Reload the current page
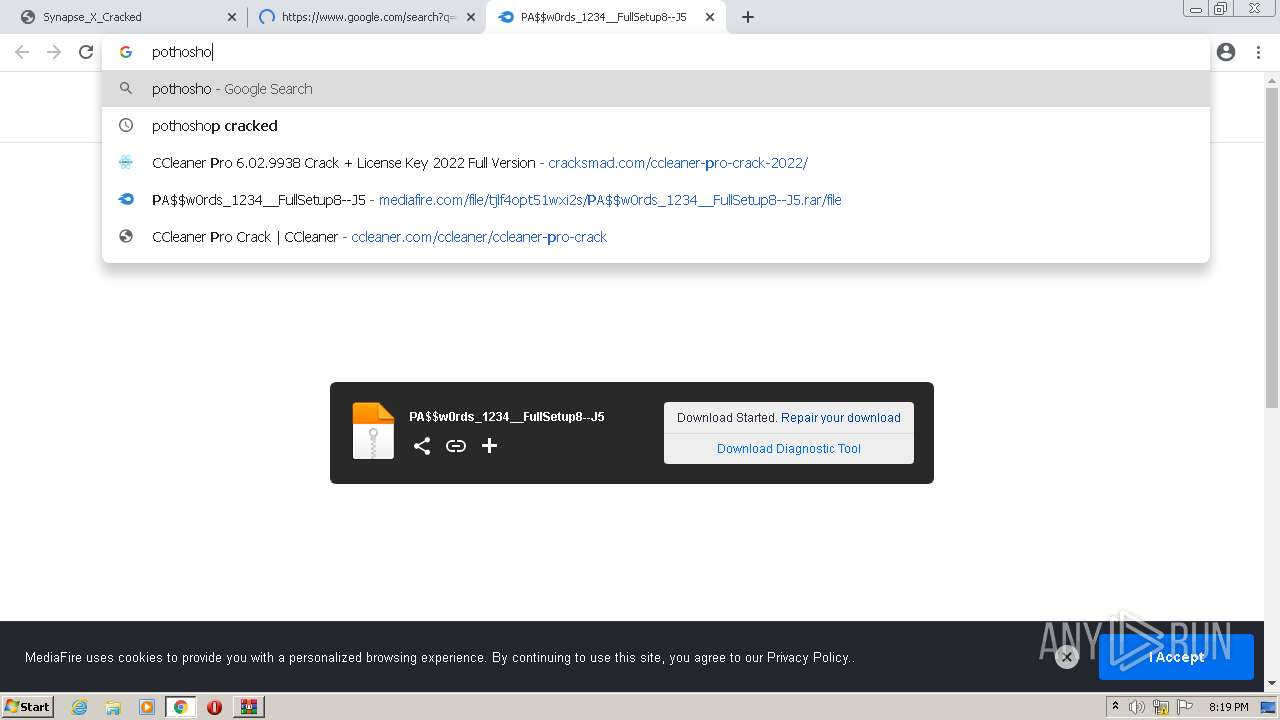The height and width of the screenshot is (720, 1280). click(x=86, y=52)
